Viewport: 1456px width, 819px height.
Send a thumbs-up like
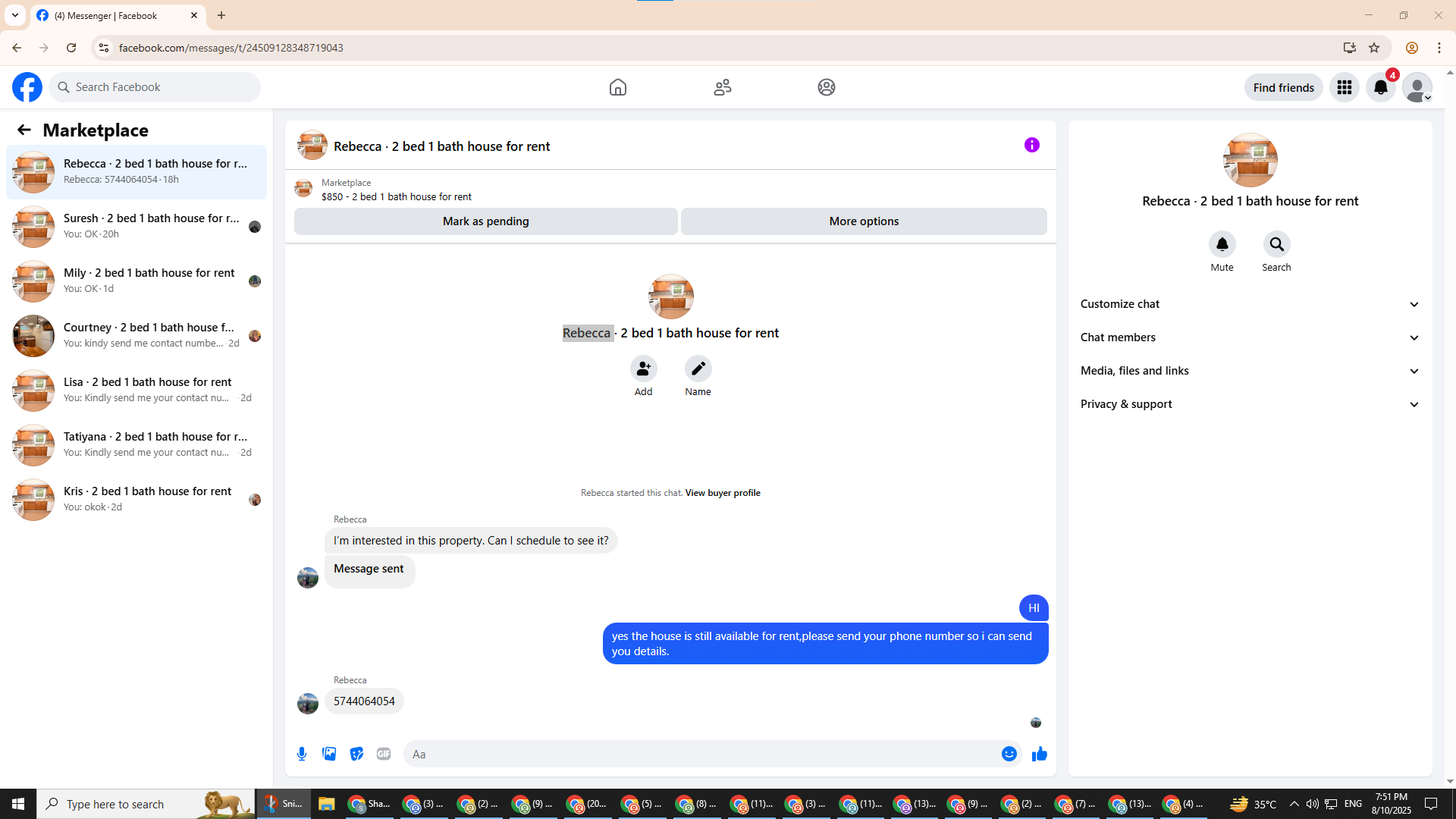tap(1039, 754)
